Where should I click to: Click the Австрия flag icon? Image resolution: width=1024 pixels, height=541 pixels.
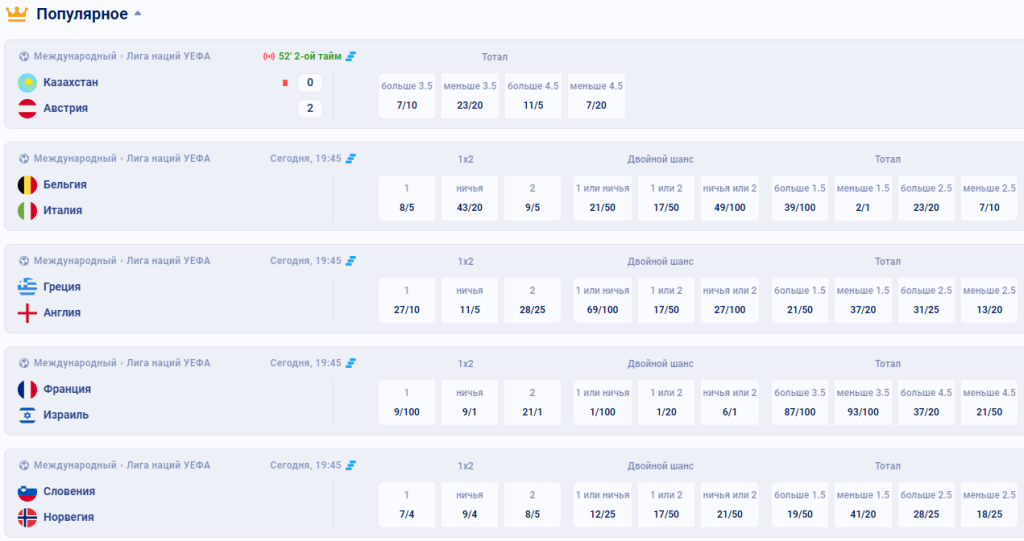coord(27,108)
